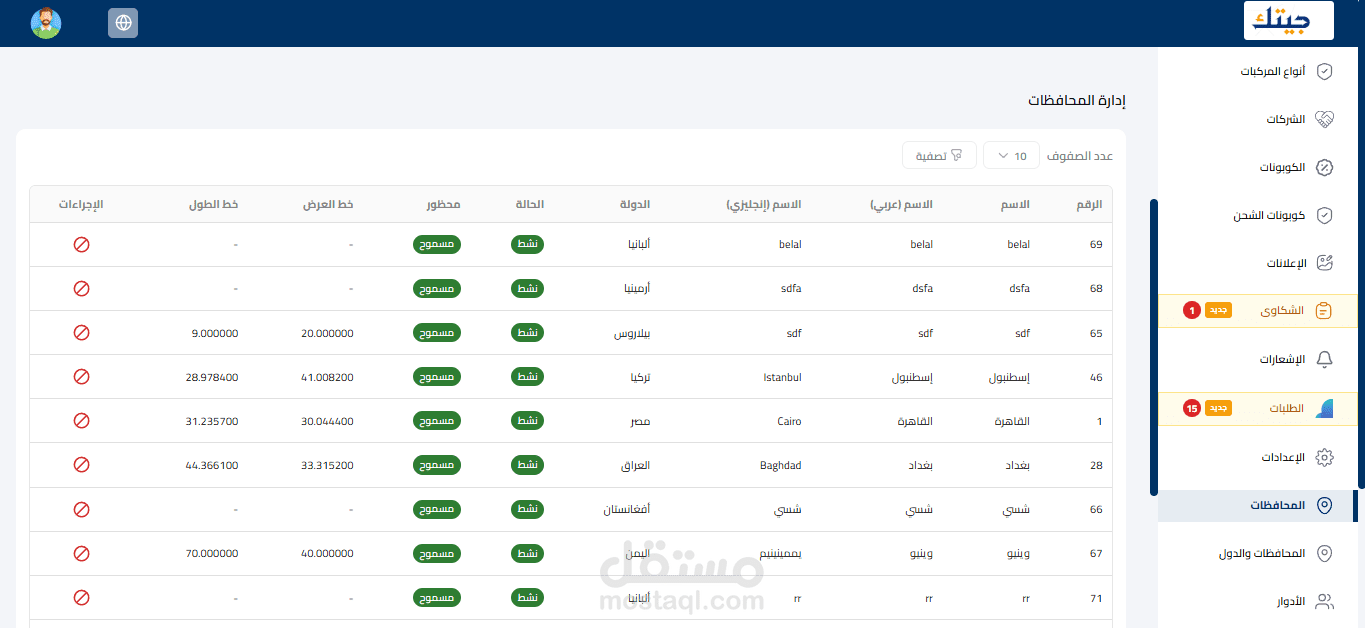Open الأدوار users icon
Image resolution: width=1365 pixels, height=628 pixels.
point(1324,602)
